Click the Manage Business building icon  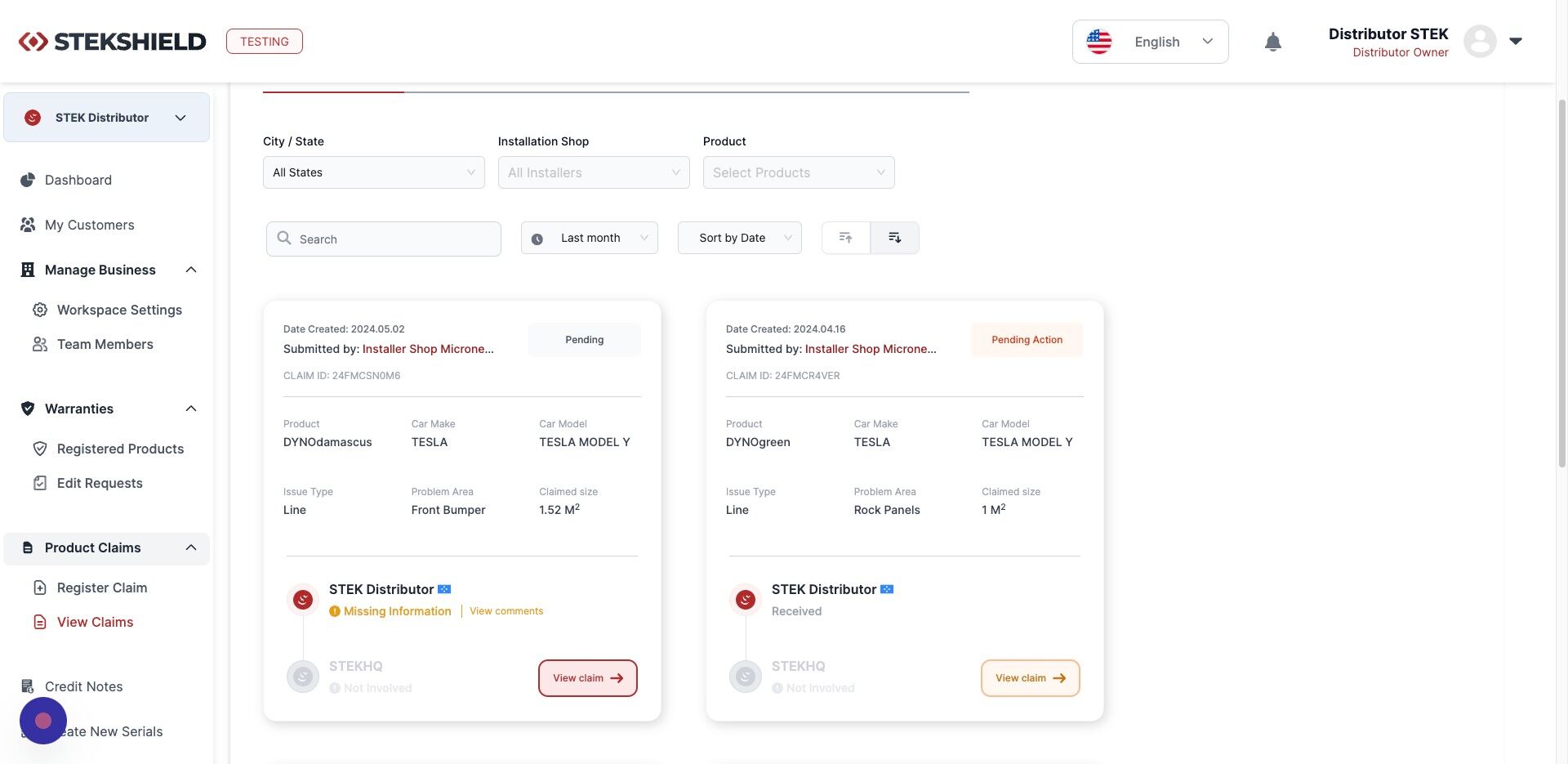[28, 270]
